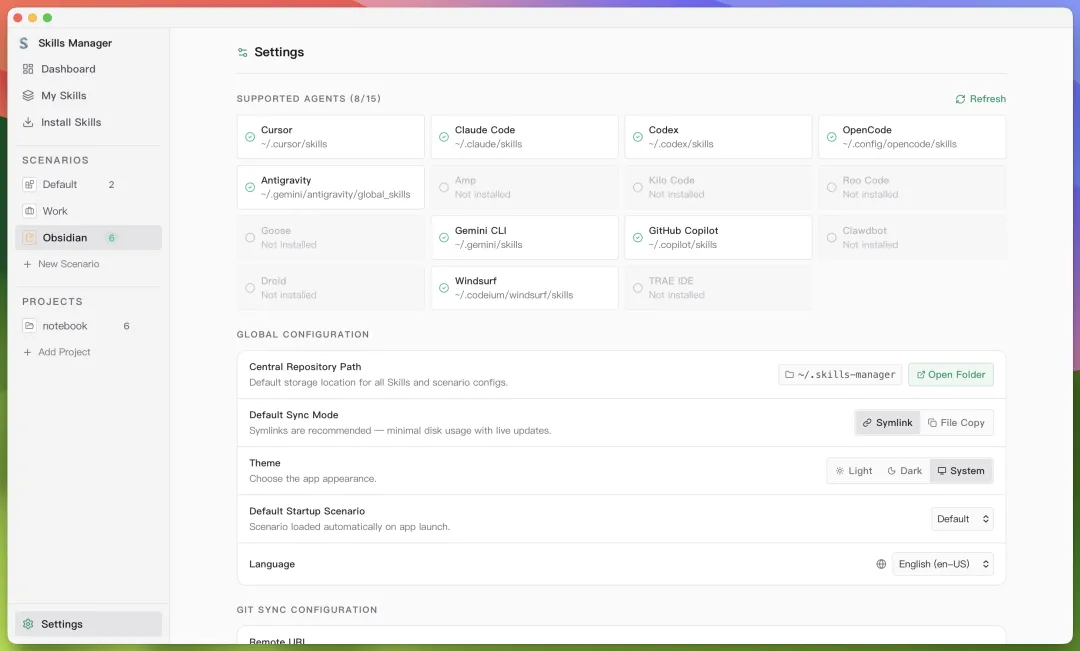Click the Windsurf check icon

[444, 288]
